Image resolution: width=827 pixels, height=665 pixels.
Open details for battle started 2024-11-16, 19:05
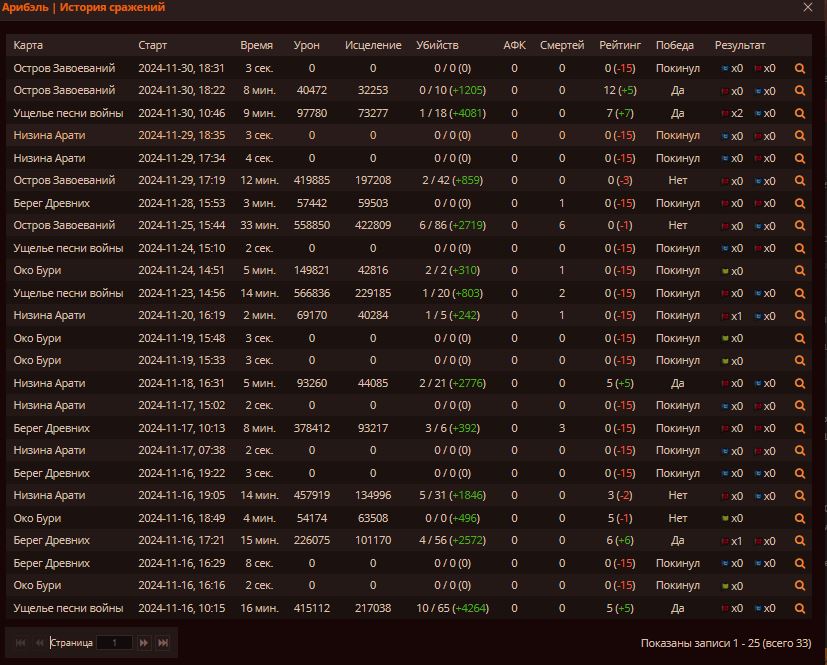(800, 496)
